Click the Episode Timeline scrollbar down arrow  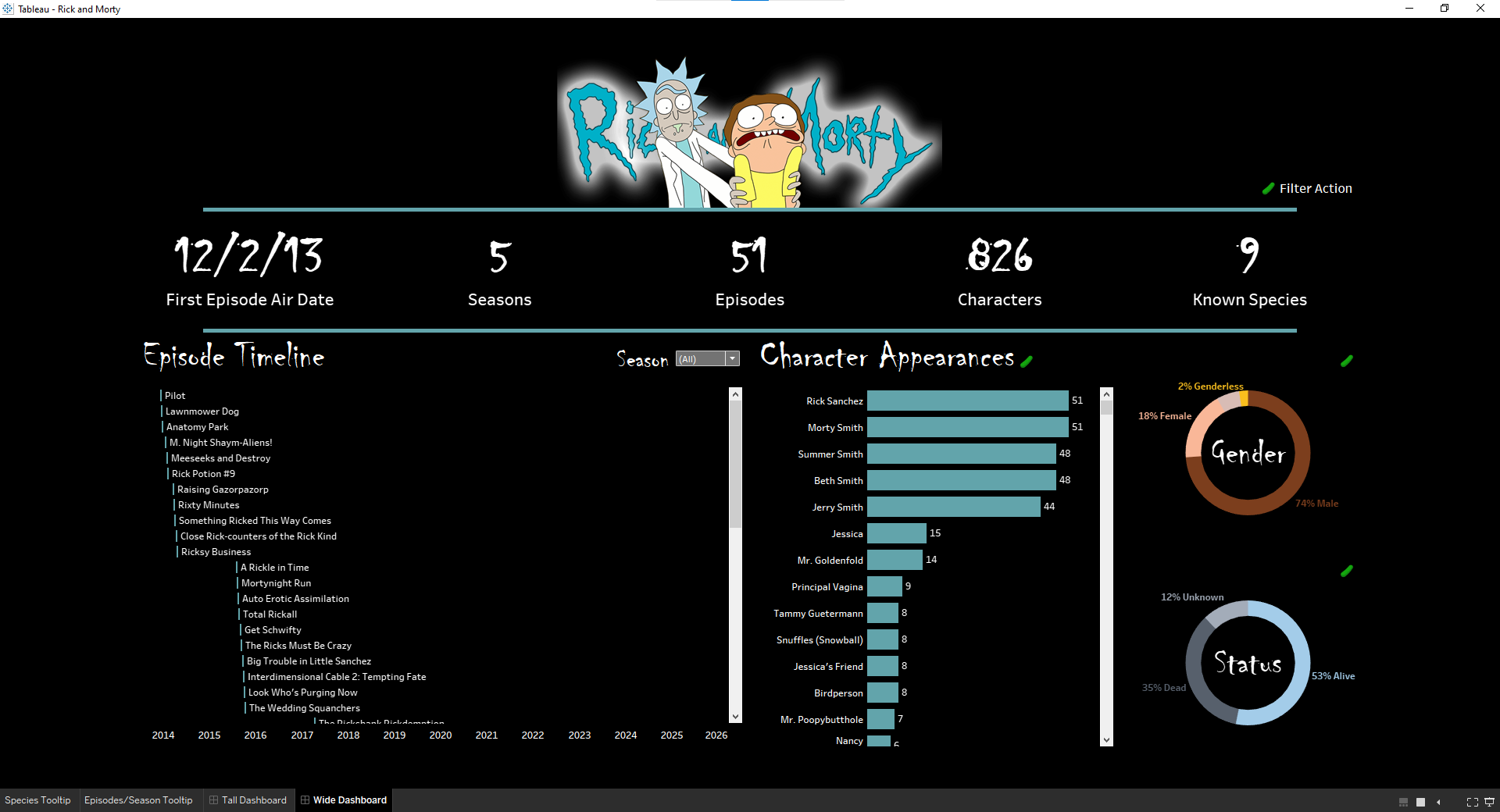735,716
